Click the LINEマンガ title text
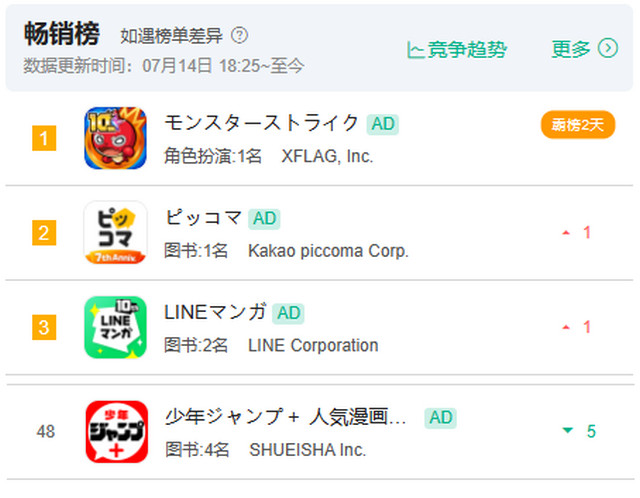This screenshot has height=498, width=640. (215, 312)
